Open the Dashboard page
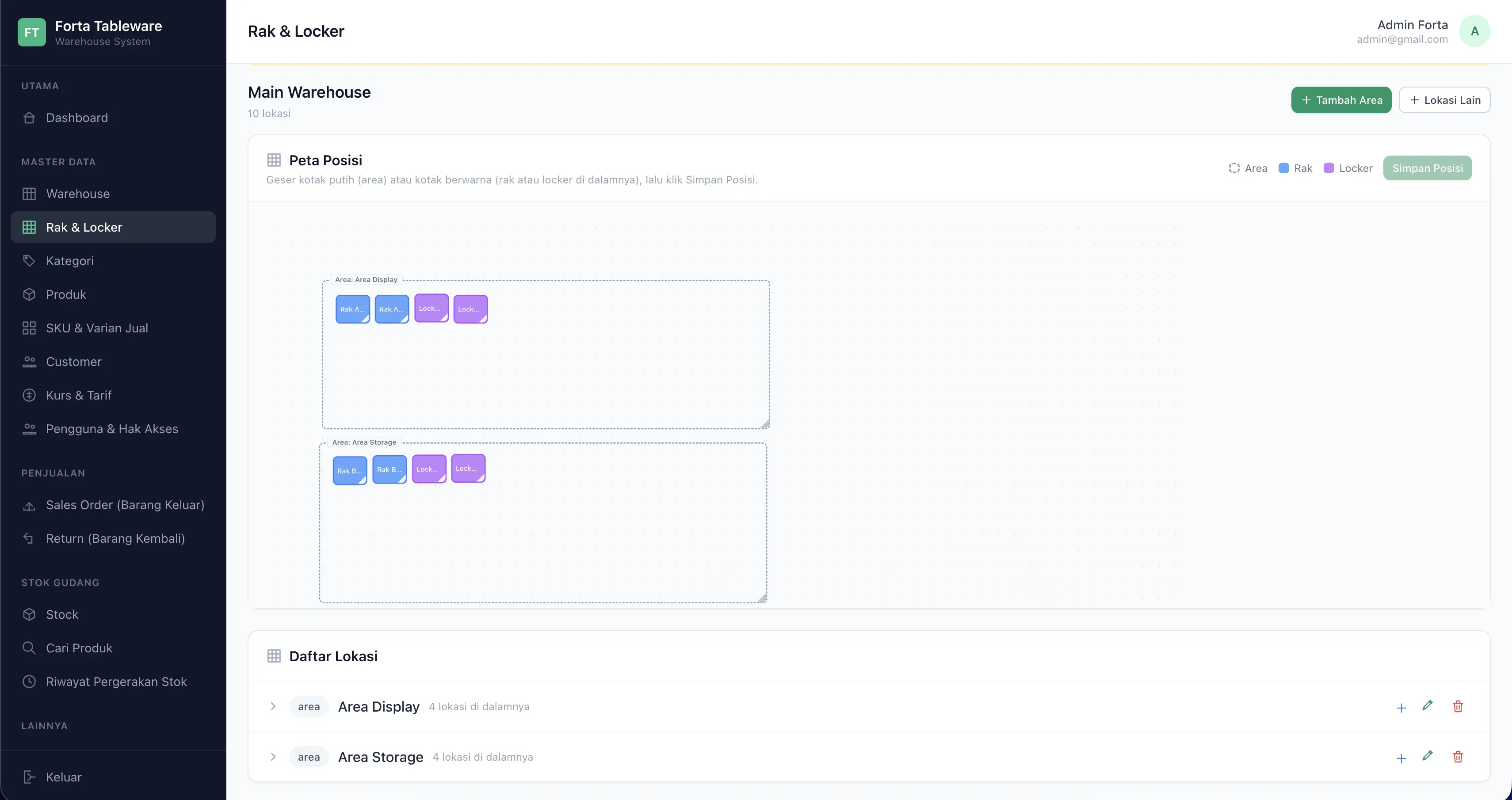This screenshot has width=1512, height=800. point(113,118)
